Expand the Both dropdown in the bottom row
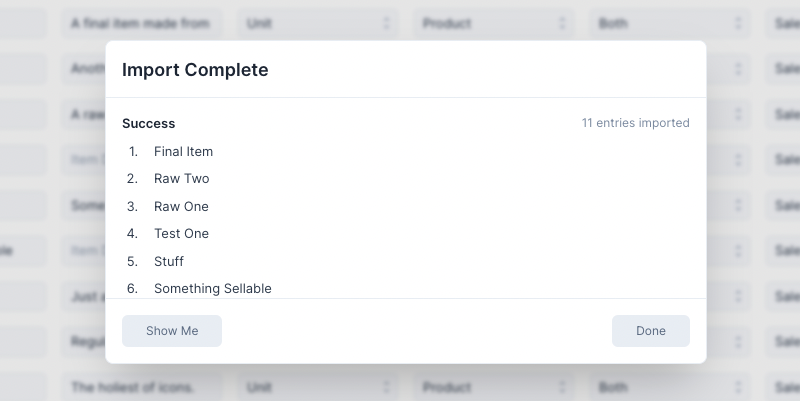The image size is (800, 401). [x=669, y=387]
